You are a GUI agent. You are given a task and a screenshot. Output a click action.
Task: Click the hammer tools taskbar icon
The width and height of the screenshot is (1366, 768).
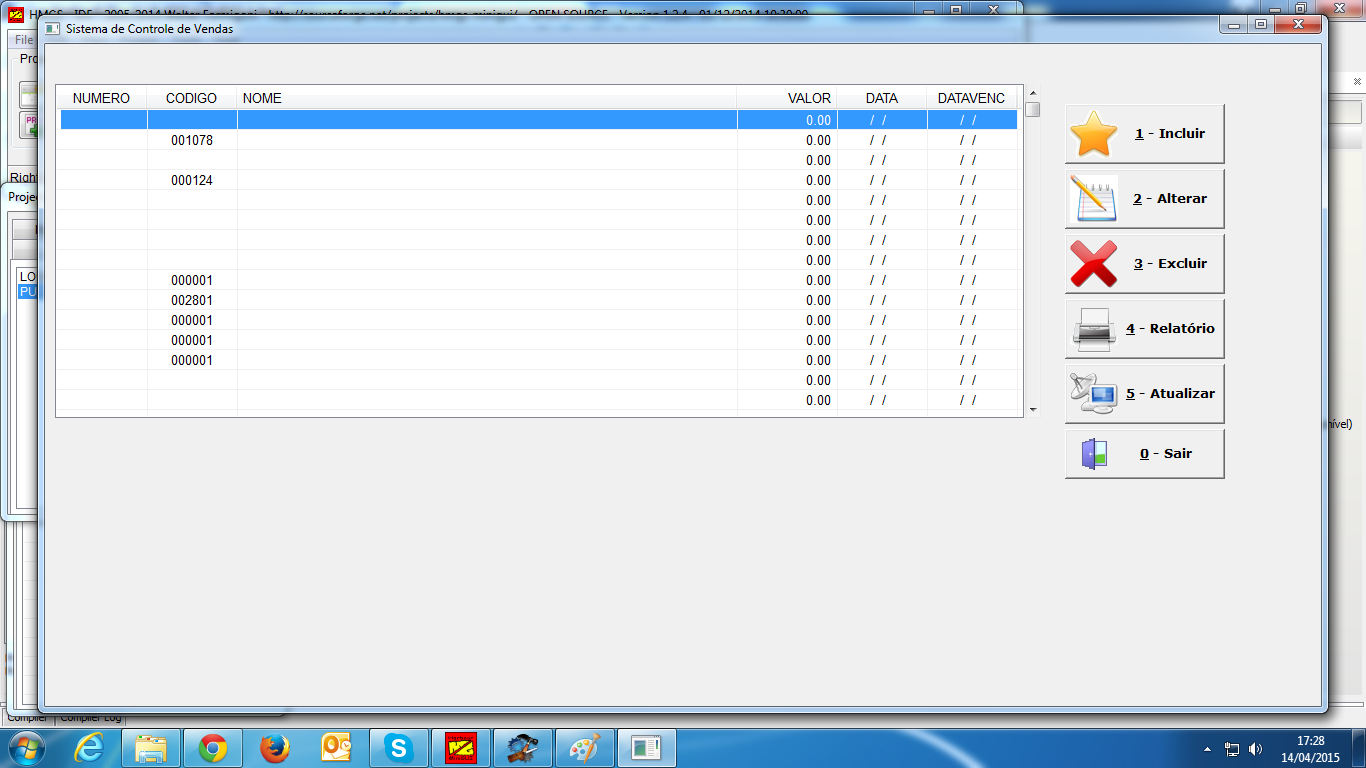tap(522, 747)
